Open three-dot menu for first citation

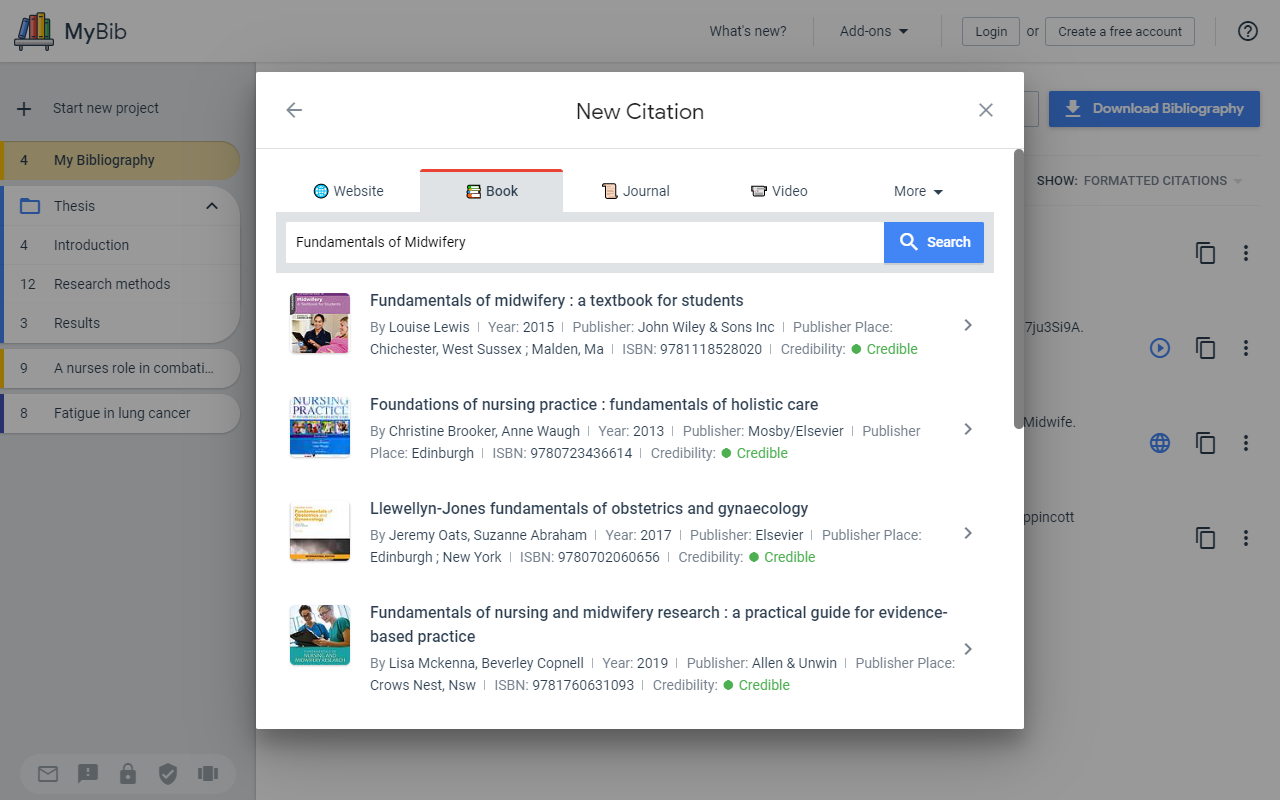click(x=1246, y=253)
